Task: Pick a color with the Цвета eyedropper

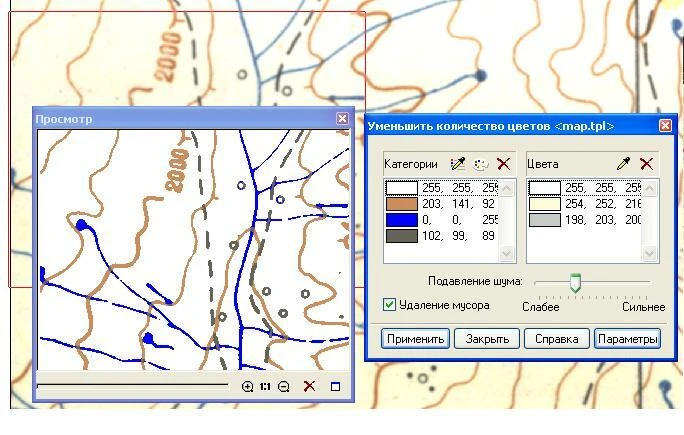Action: click(625, 164)
